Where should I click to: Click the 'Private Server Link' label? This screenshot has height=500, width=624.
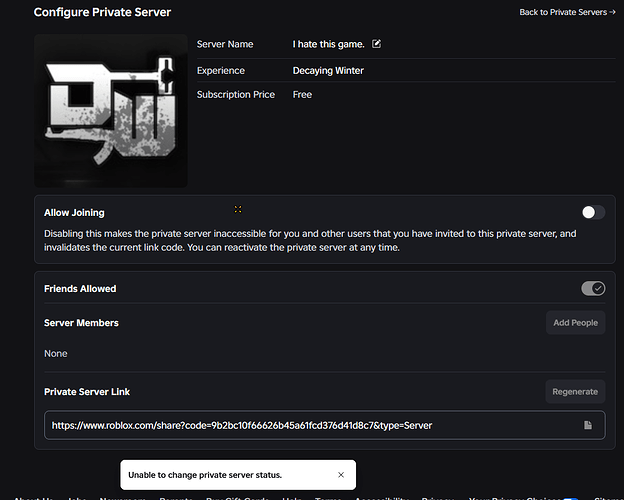87,392
